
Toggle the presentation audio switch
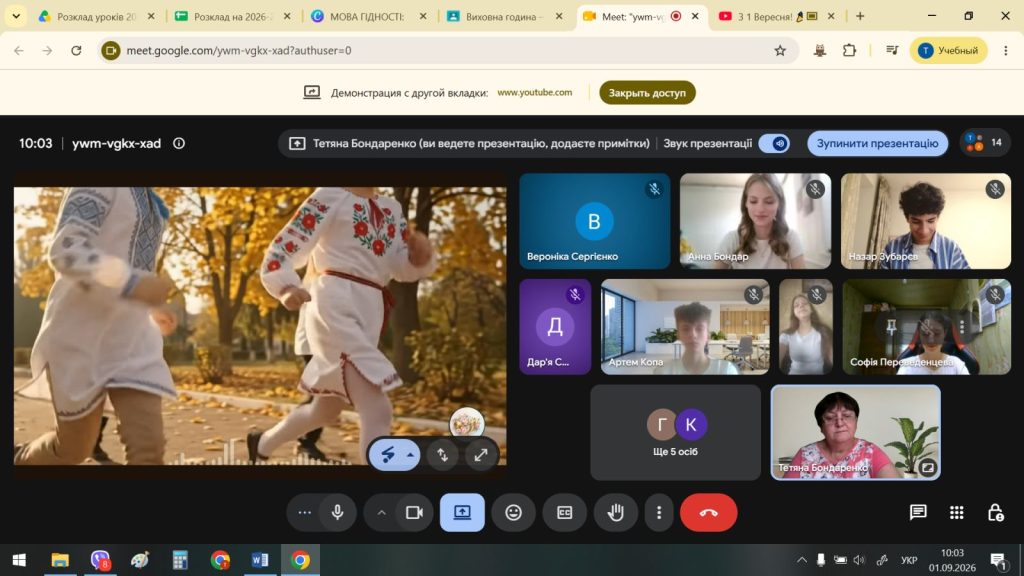tap(775, 143)
